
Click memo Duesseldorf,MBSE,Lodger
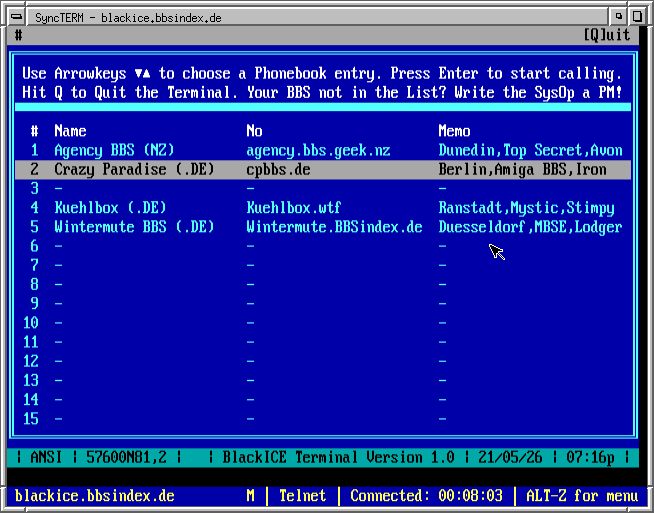click(x=531, y=227)
